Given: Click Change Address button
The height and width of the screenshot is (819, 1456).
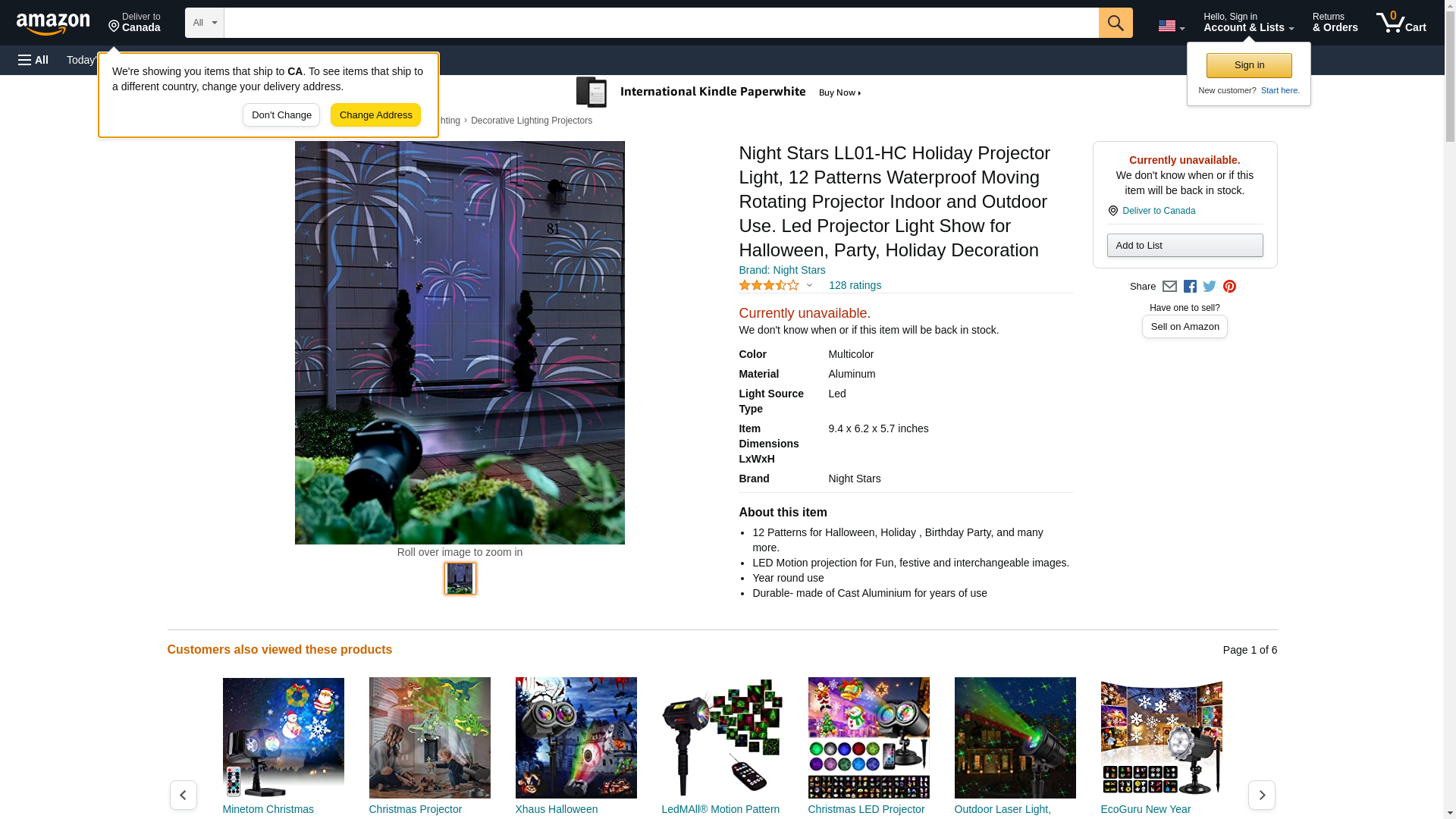Looking at the screenshot, I should point(375,115).
